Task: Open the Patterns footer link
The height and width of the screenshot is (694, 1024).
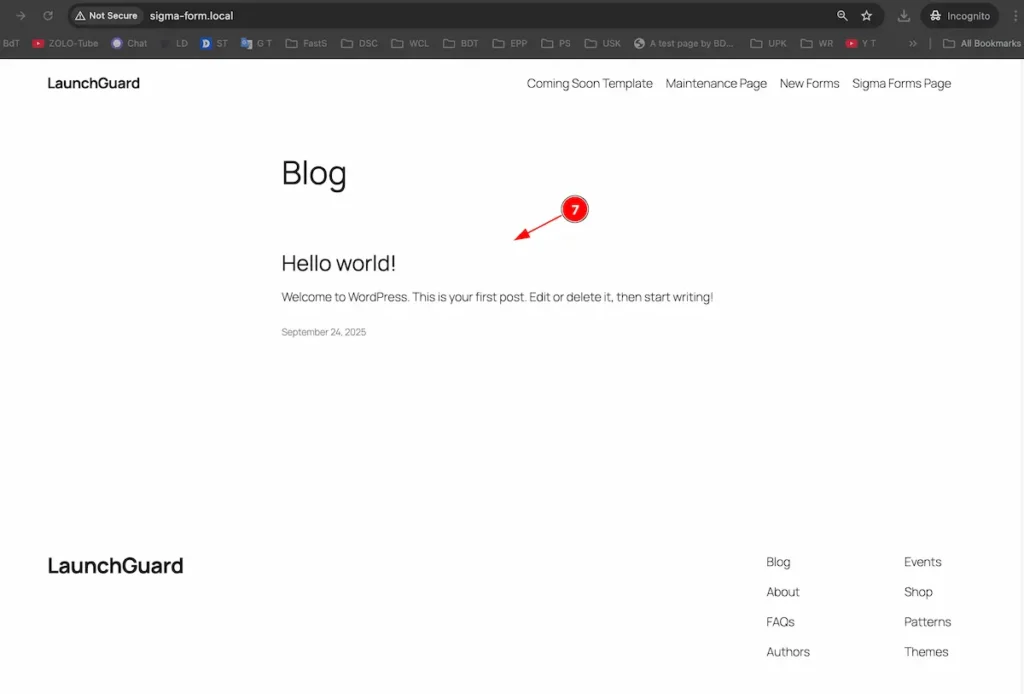Action: tap(927, 622)
